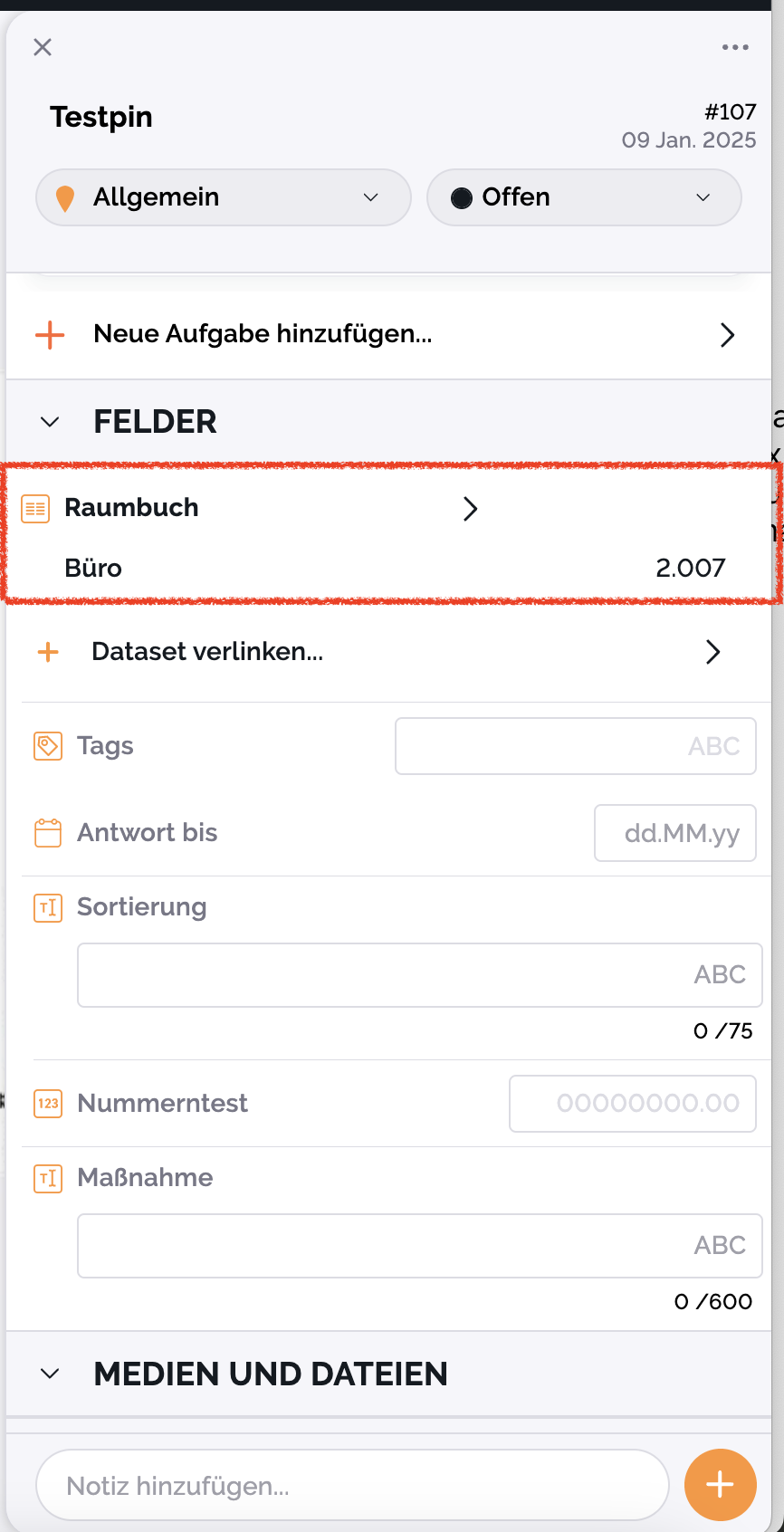The height and width of the screenshot is (1532, 784).
Task: Click the Notiz hinzufügen text field
Action: click(x=351, y=1485)
